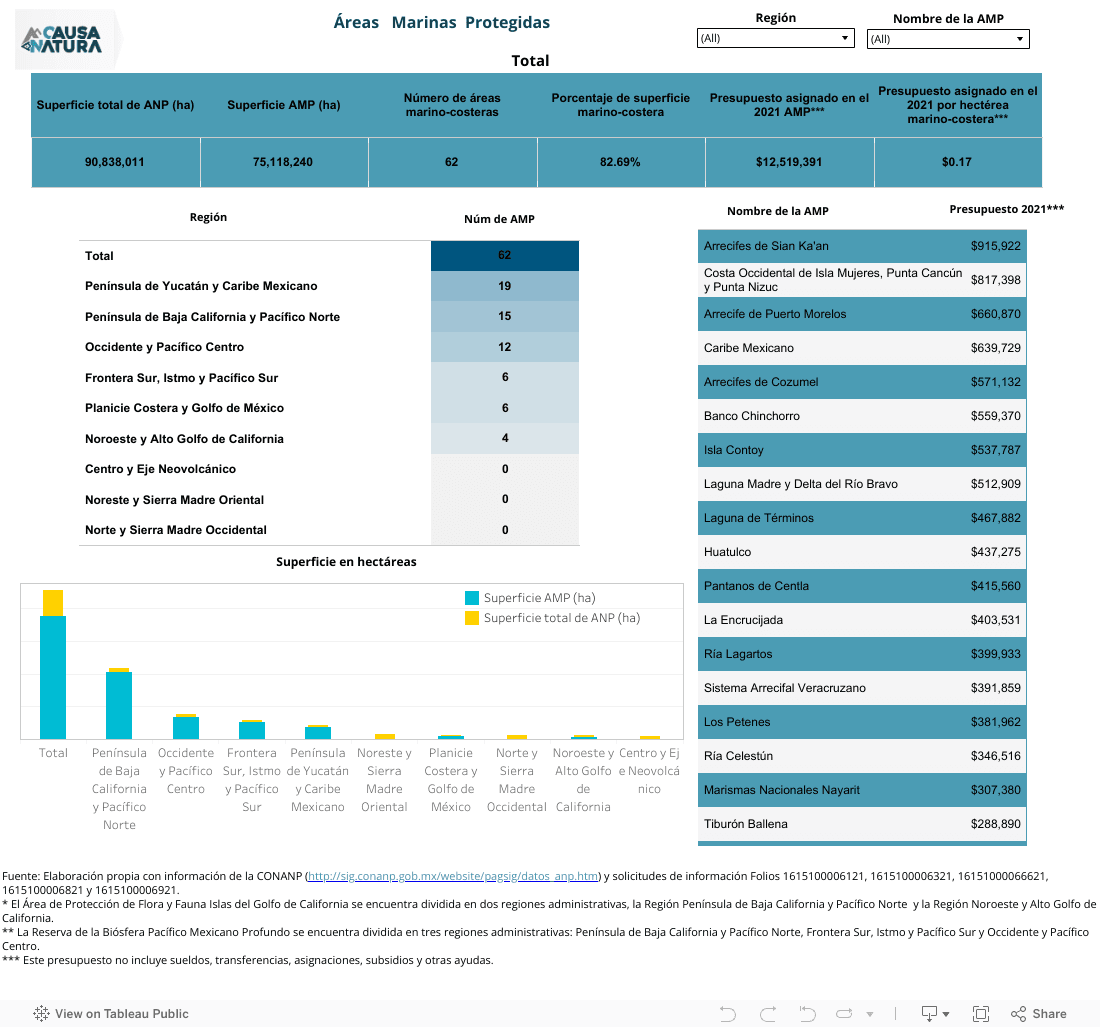Select the Península de Yucatán chart bar
This screenshot has height=1027, width=1100.
(318, 733)
